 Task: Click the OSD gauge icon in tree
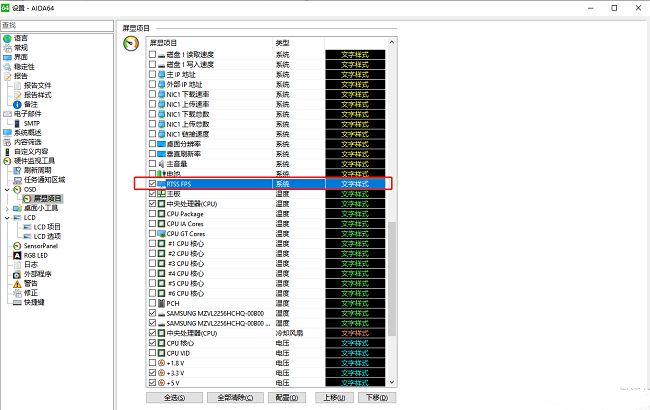(17, 189)
